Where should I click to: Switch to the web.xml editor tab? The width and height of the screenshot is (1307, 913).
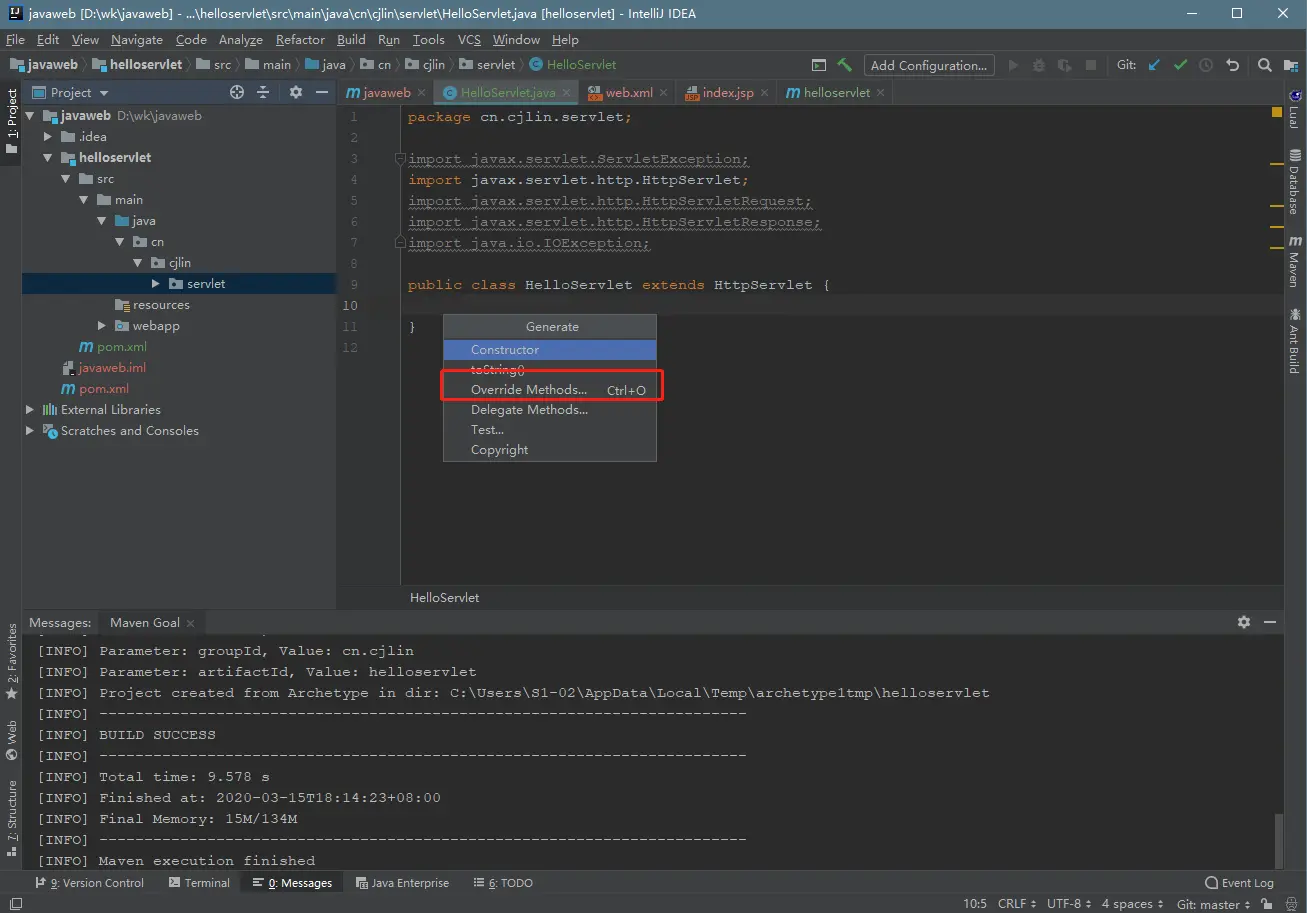tap(628, 92)
